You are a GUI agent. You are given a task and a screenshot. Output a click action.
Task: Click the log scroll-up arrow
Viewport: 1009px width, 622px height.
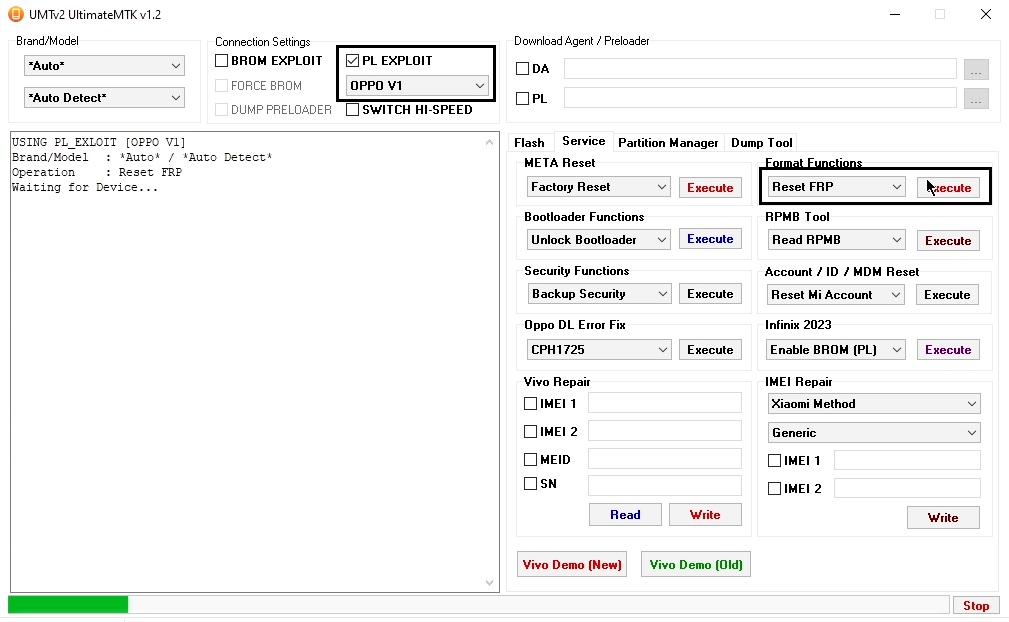click(x=489, y=142)
